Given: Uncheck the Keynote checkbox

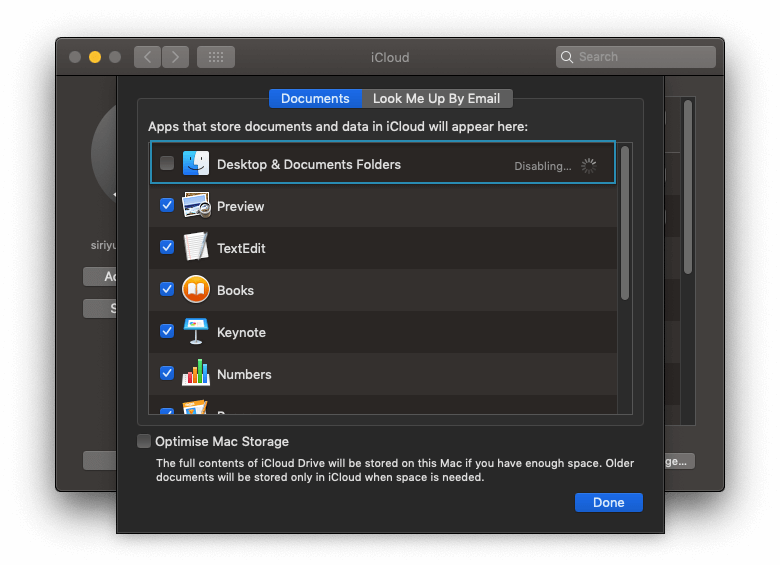Looking at the screenshot, I should point(167,331).
